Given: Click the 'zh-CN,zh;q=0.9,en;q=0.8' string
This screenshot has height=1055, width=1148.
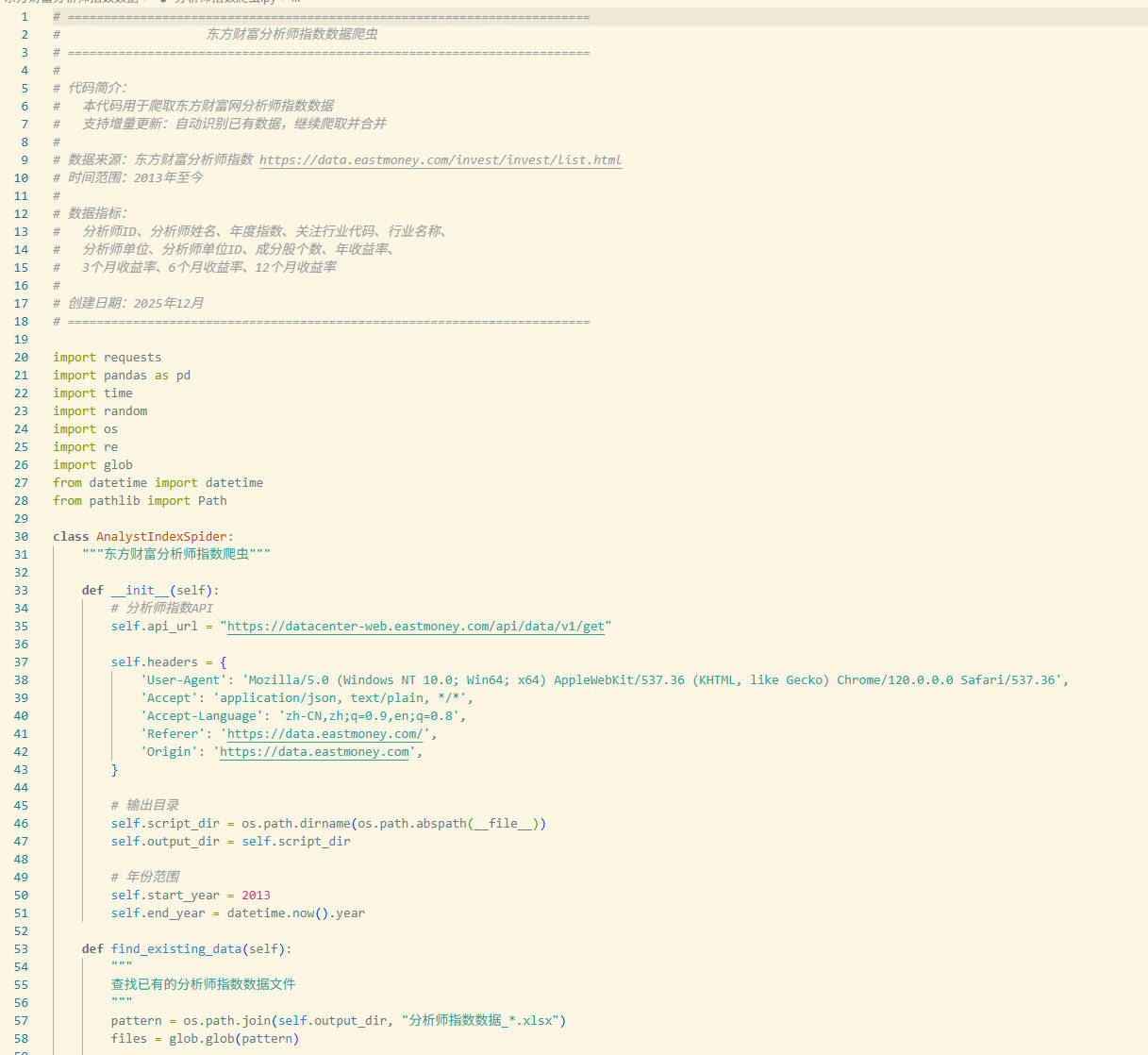Looking at the screenshot, I should (x=369, y=715).
